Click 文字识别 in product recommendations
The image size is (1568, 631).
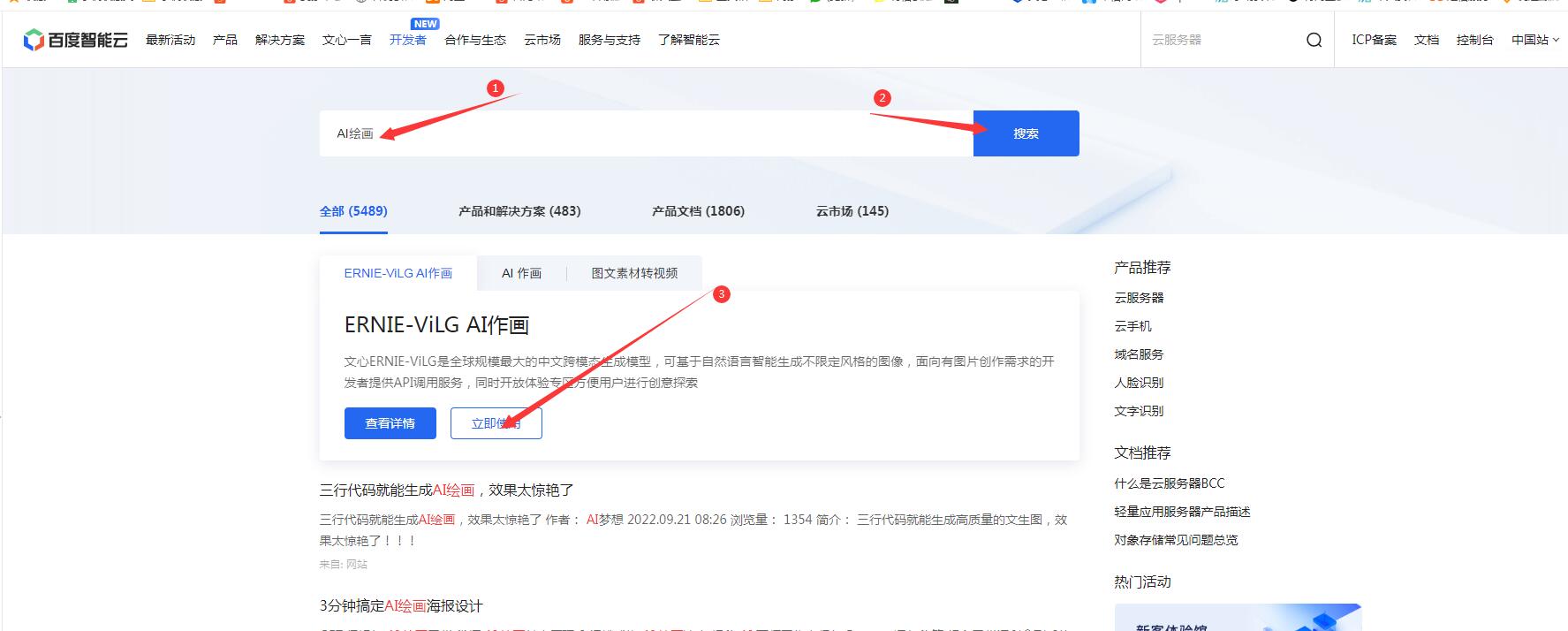(x=1139, y=411)
